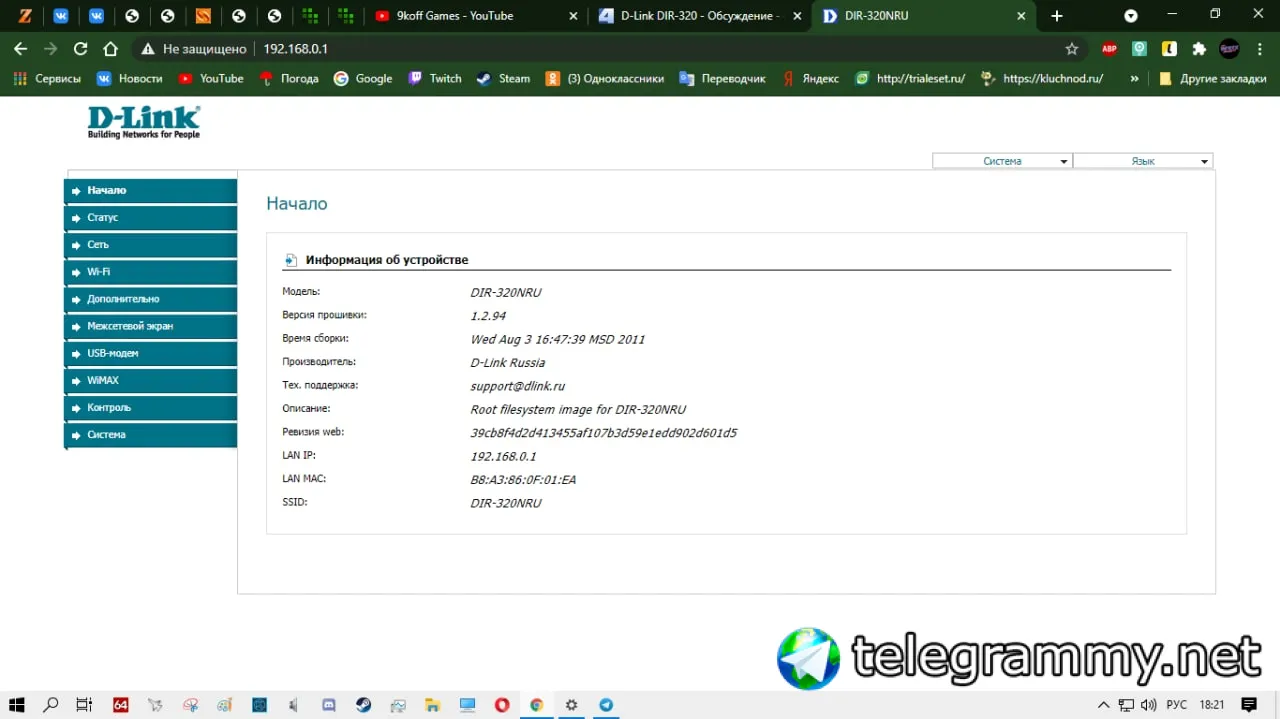
Task: Open the YouTube bookmark
Action: pyautogui.click(x=211, y=78)
